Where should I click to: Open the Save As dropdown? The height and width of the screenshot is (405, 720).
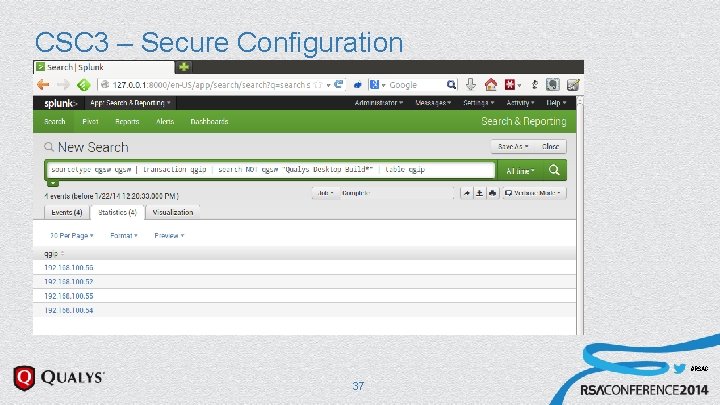click(x=513, y=146)
